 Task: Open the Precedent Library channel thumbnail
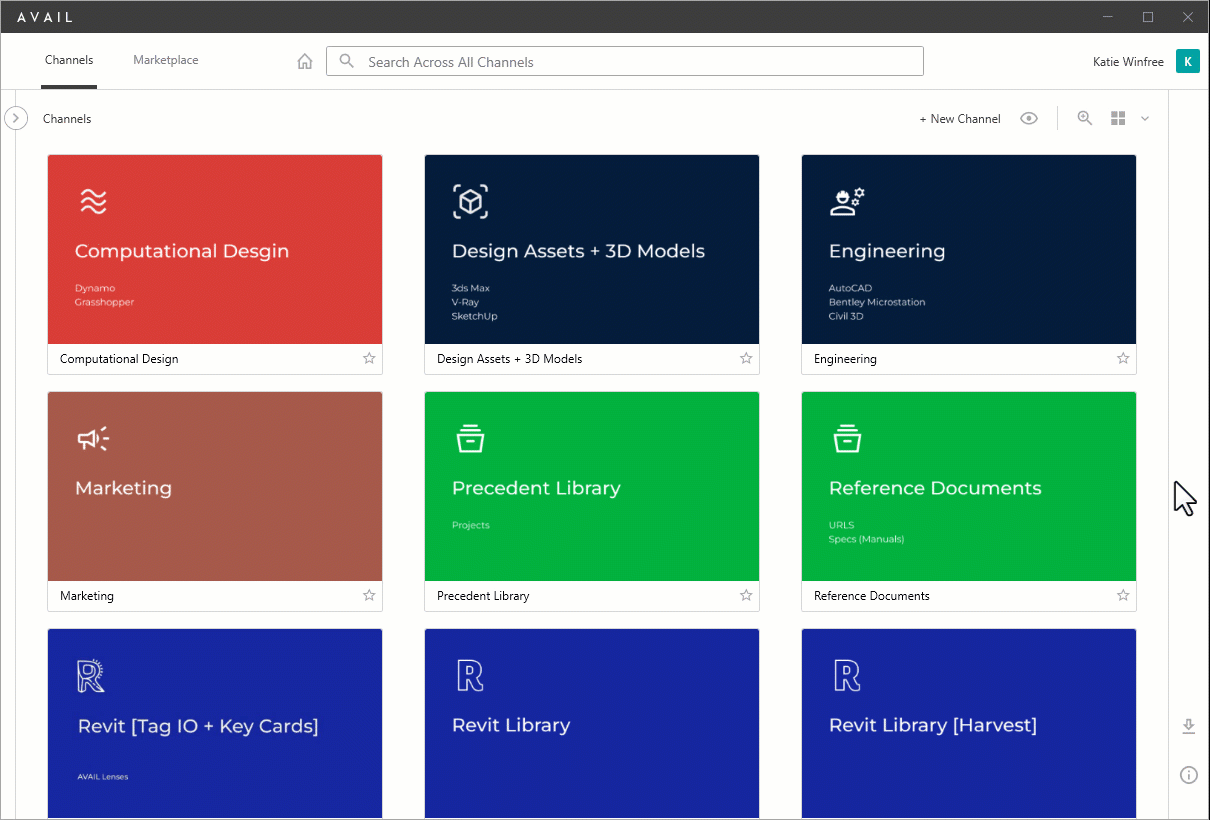coord(592,486)
